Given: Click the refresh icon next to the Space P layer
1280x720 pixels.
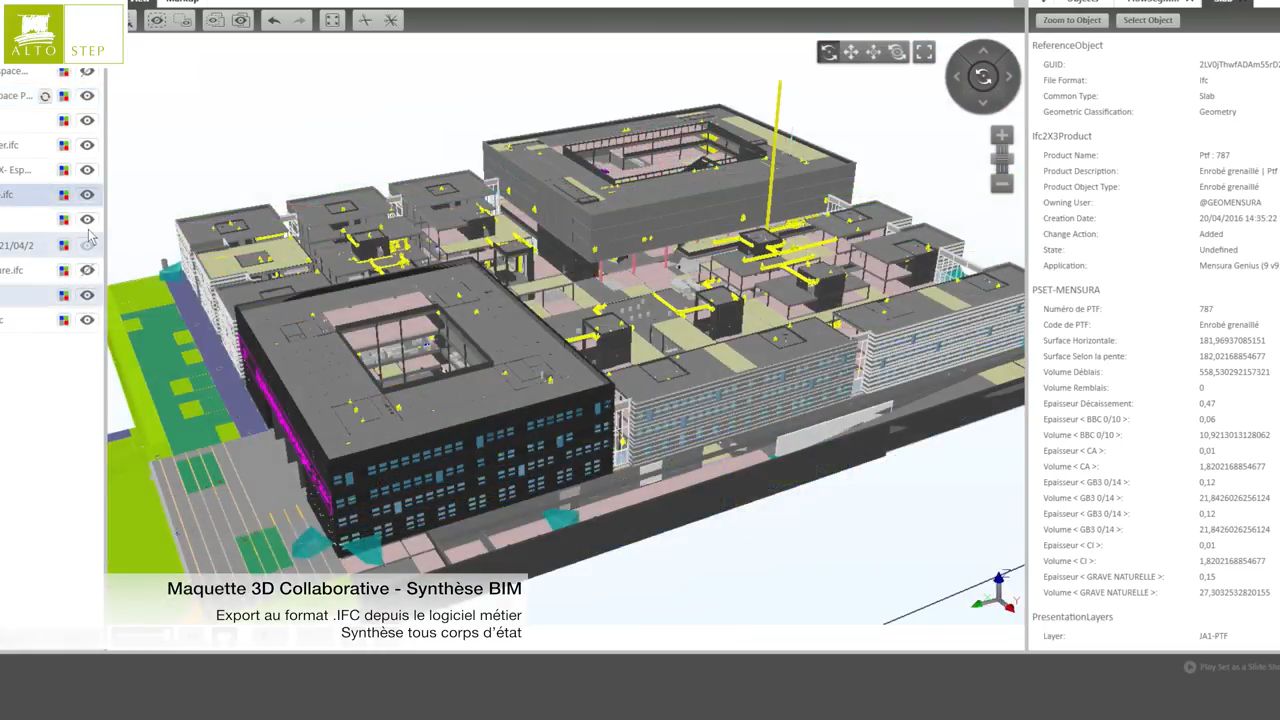Looking at the screenshot, I should (44, 96).
